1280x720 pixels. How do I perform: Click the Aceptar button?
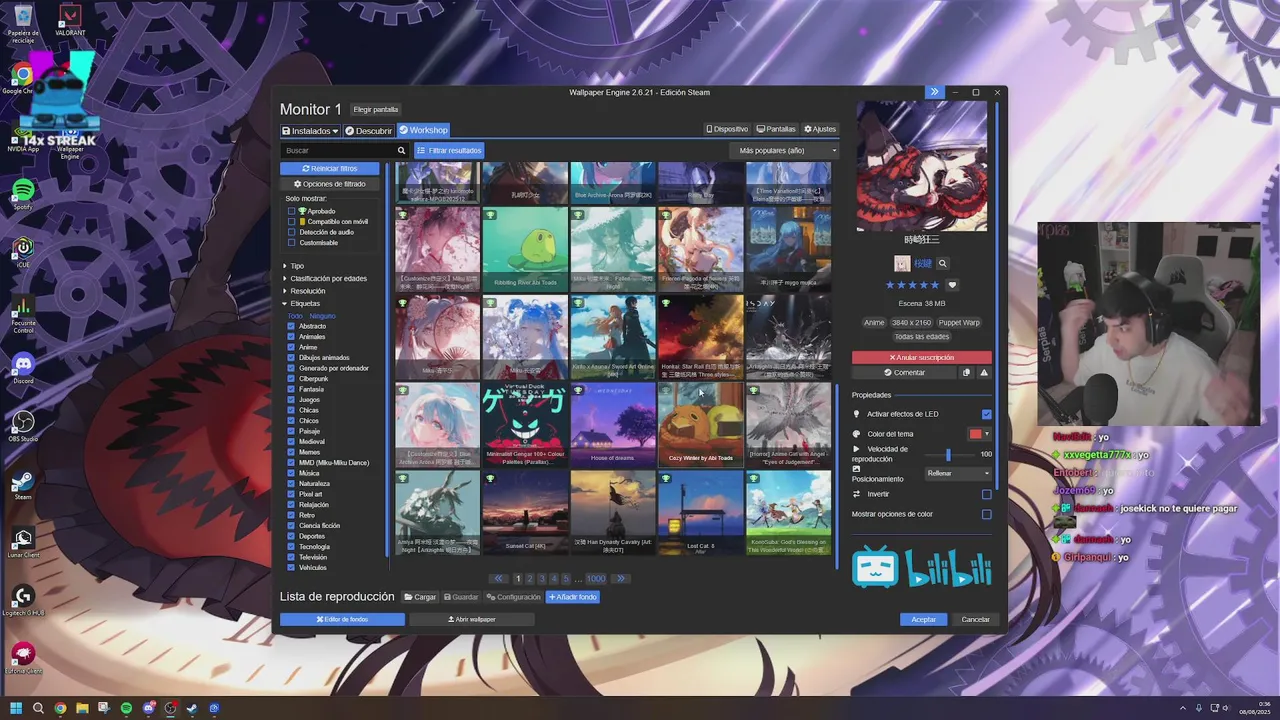pos(923,620)
